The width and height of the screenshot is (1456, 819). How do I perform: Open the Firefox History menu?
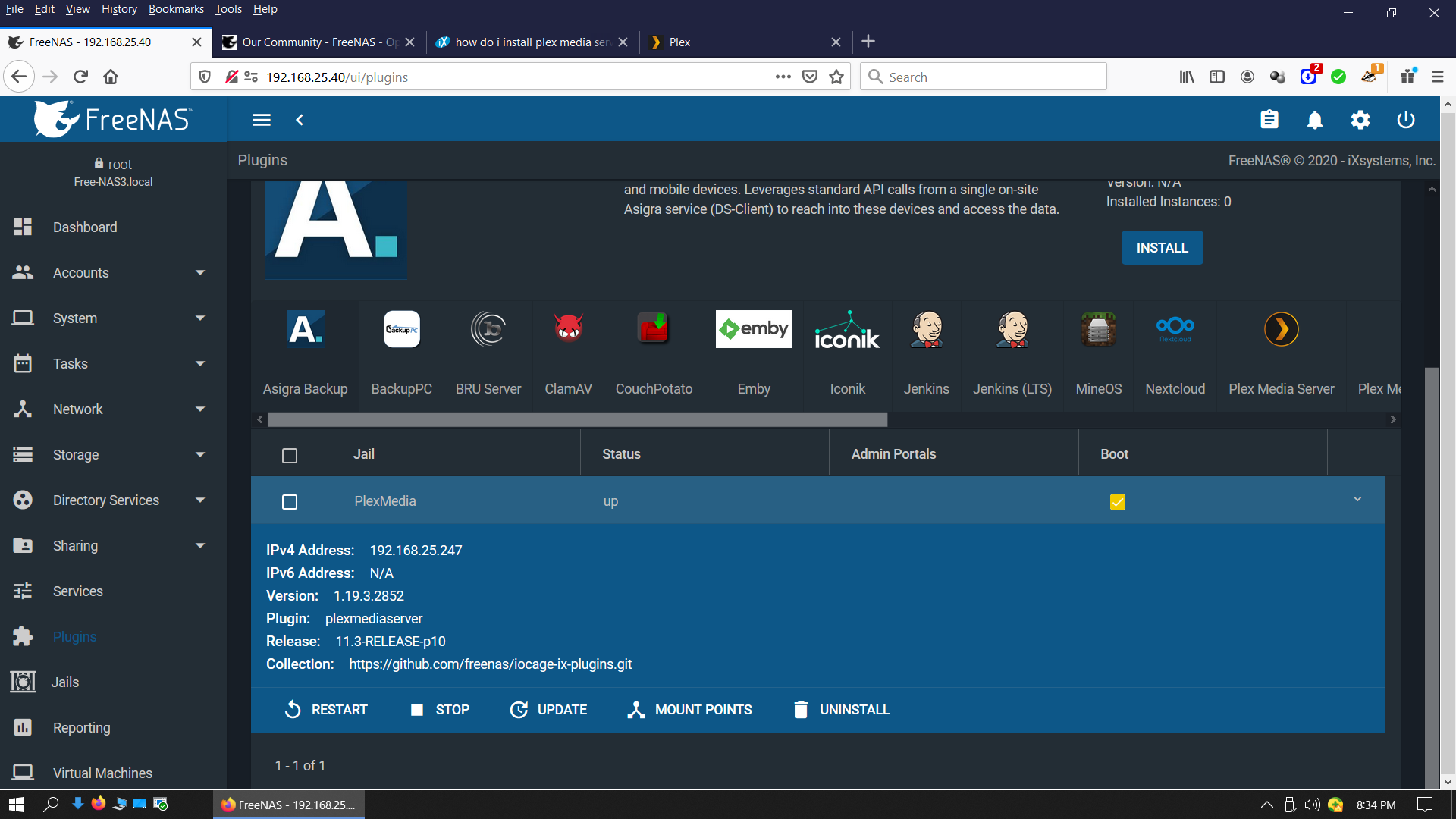click(119, 9)
